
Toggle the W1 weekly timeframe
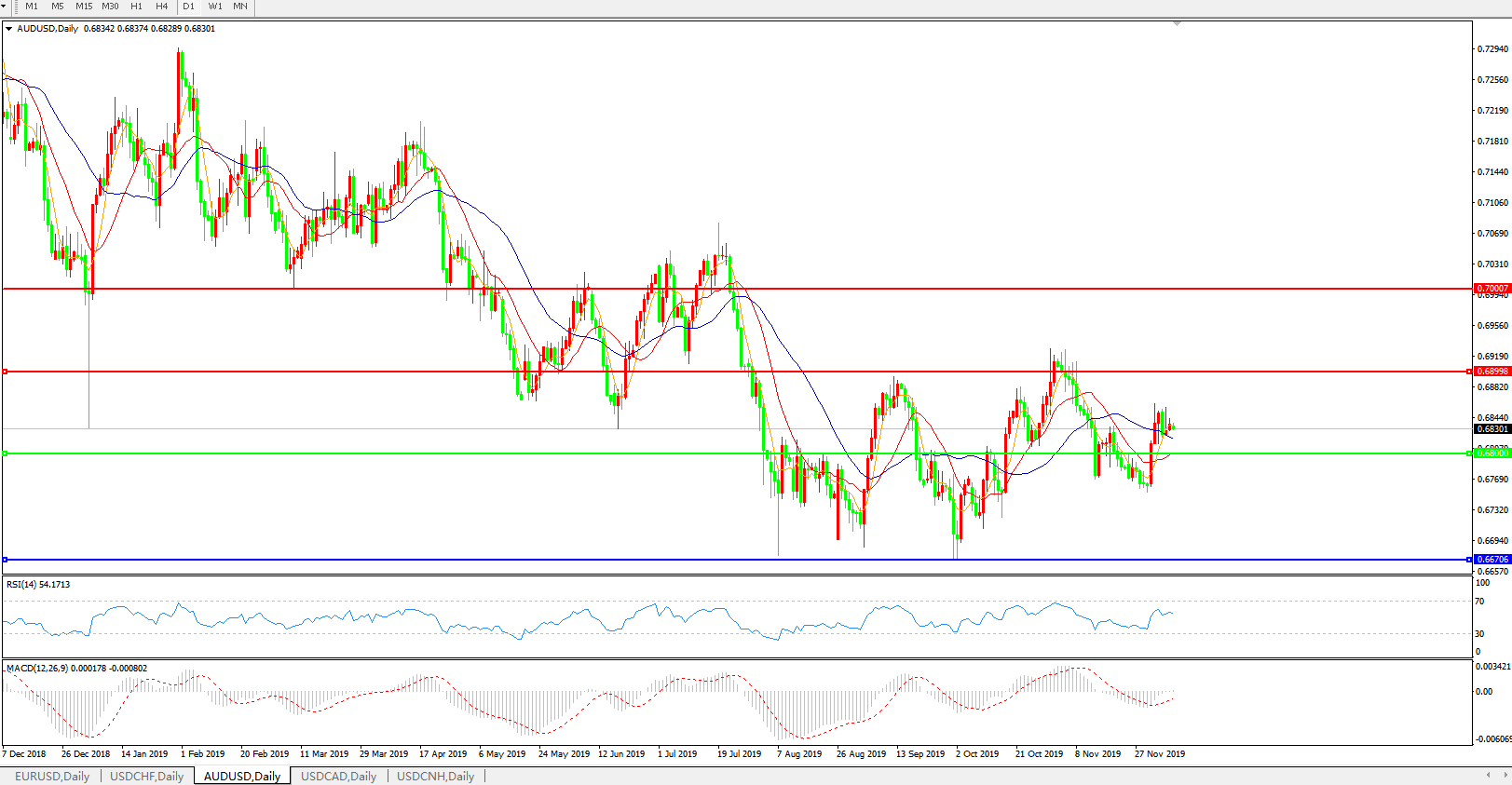215,7
